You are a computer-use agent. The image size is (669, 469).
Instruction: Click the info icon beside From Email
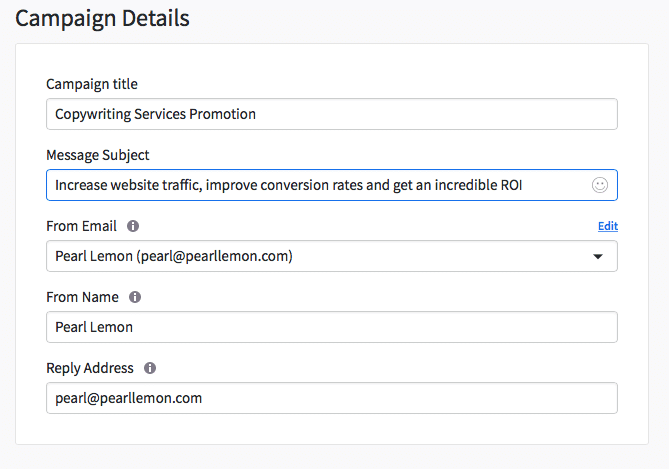[x=133, y=226]
